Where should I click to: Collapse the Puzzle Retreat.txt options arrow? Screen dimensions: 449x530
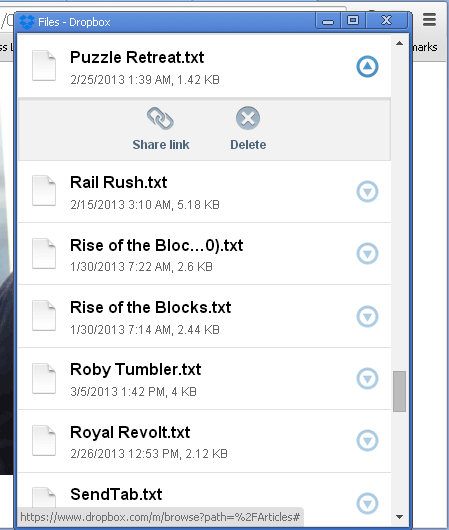click(x=367, y=67)
